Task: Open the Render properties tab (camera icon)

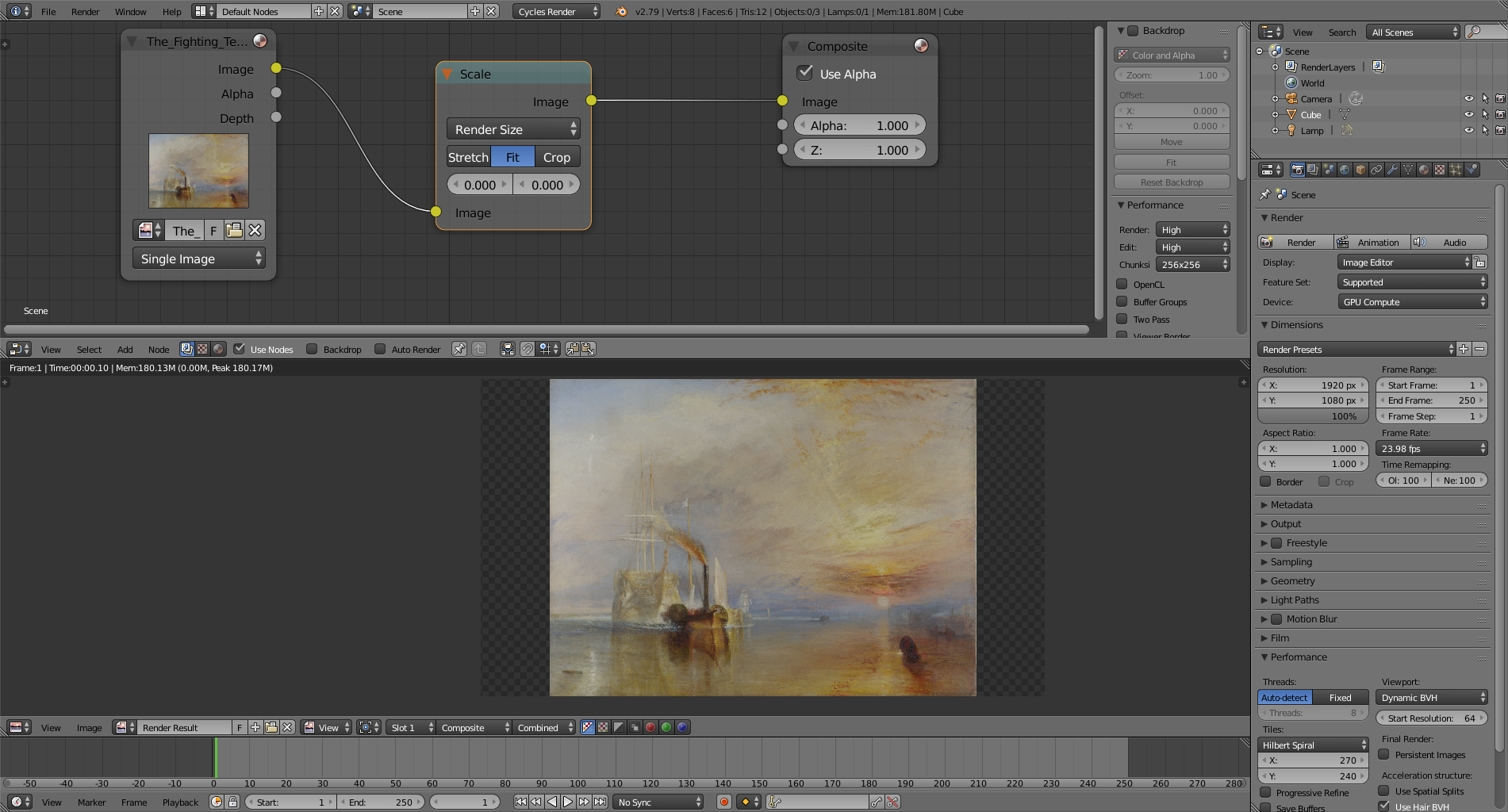Action: [x=1297, y=170]
